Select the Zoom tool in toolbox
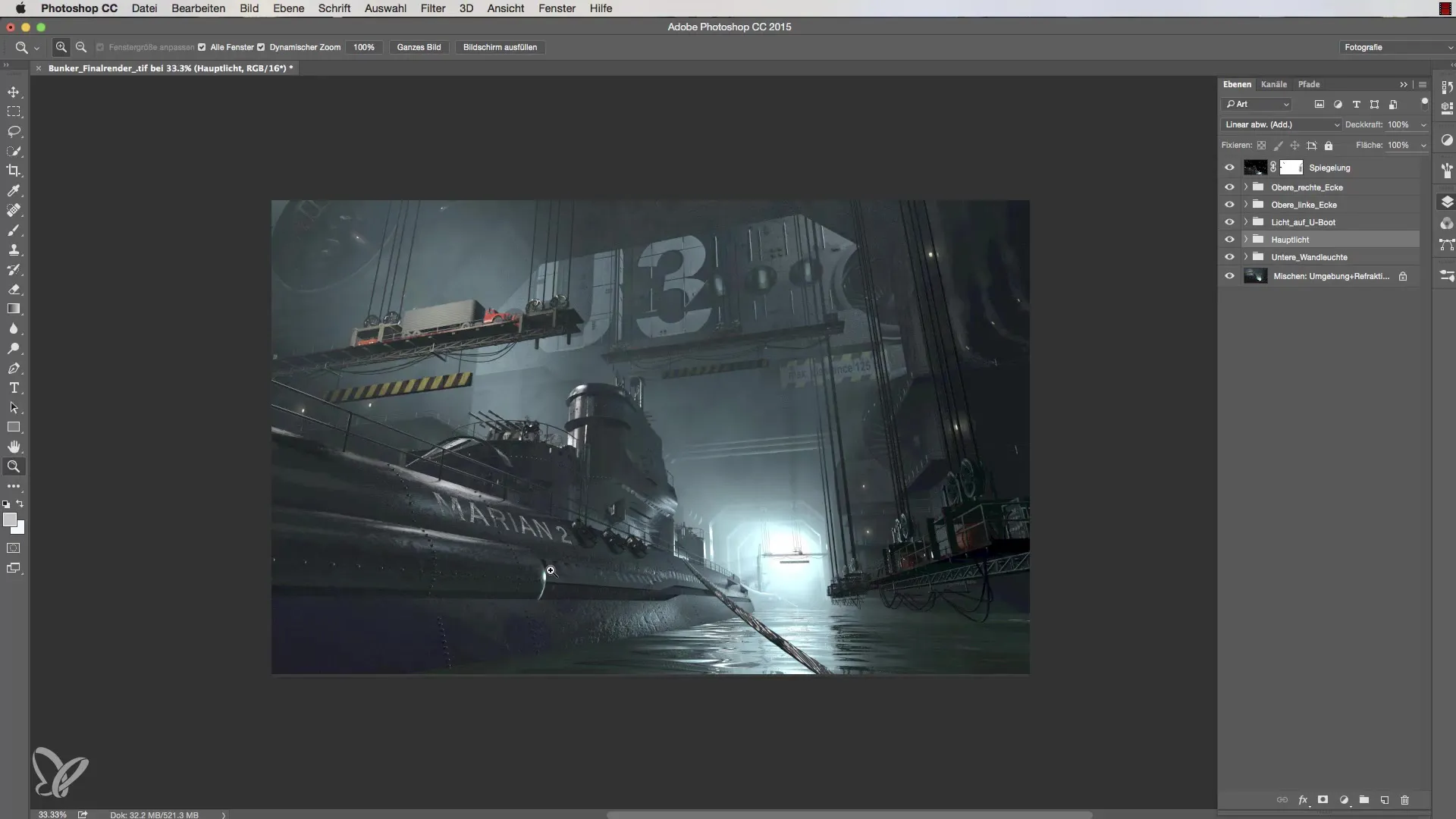The height and width of the screenshot is (819, 1456). click(14, 466)
